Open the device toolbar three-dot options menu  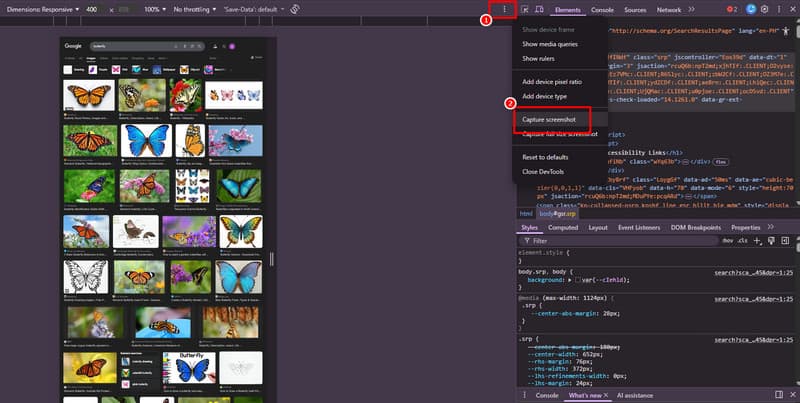[x=505, y=9]
